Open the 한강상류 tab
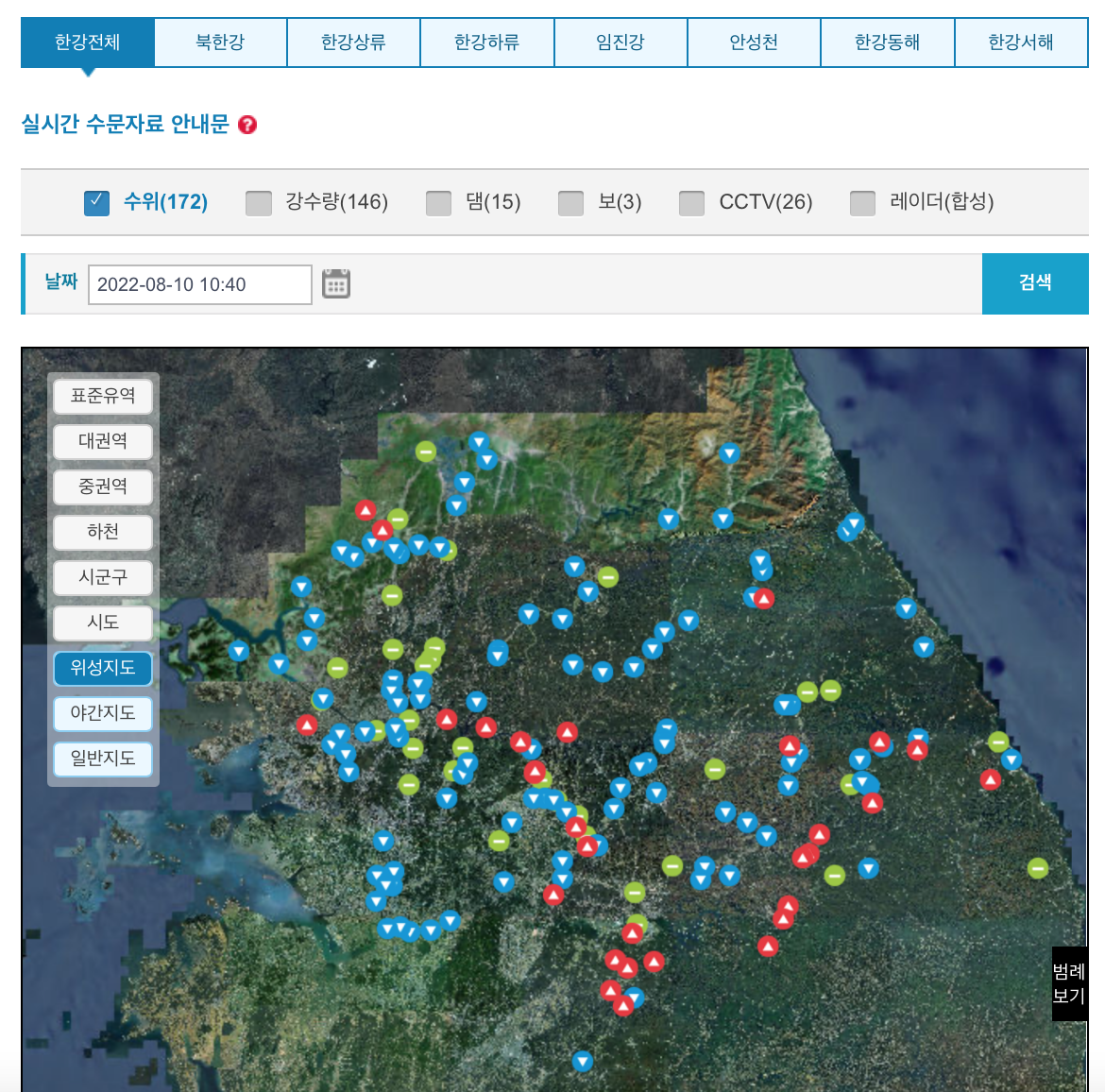The height and width of the screenshot is (1092, 1105). 354,43
